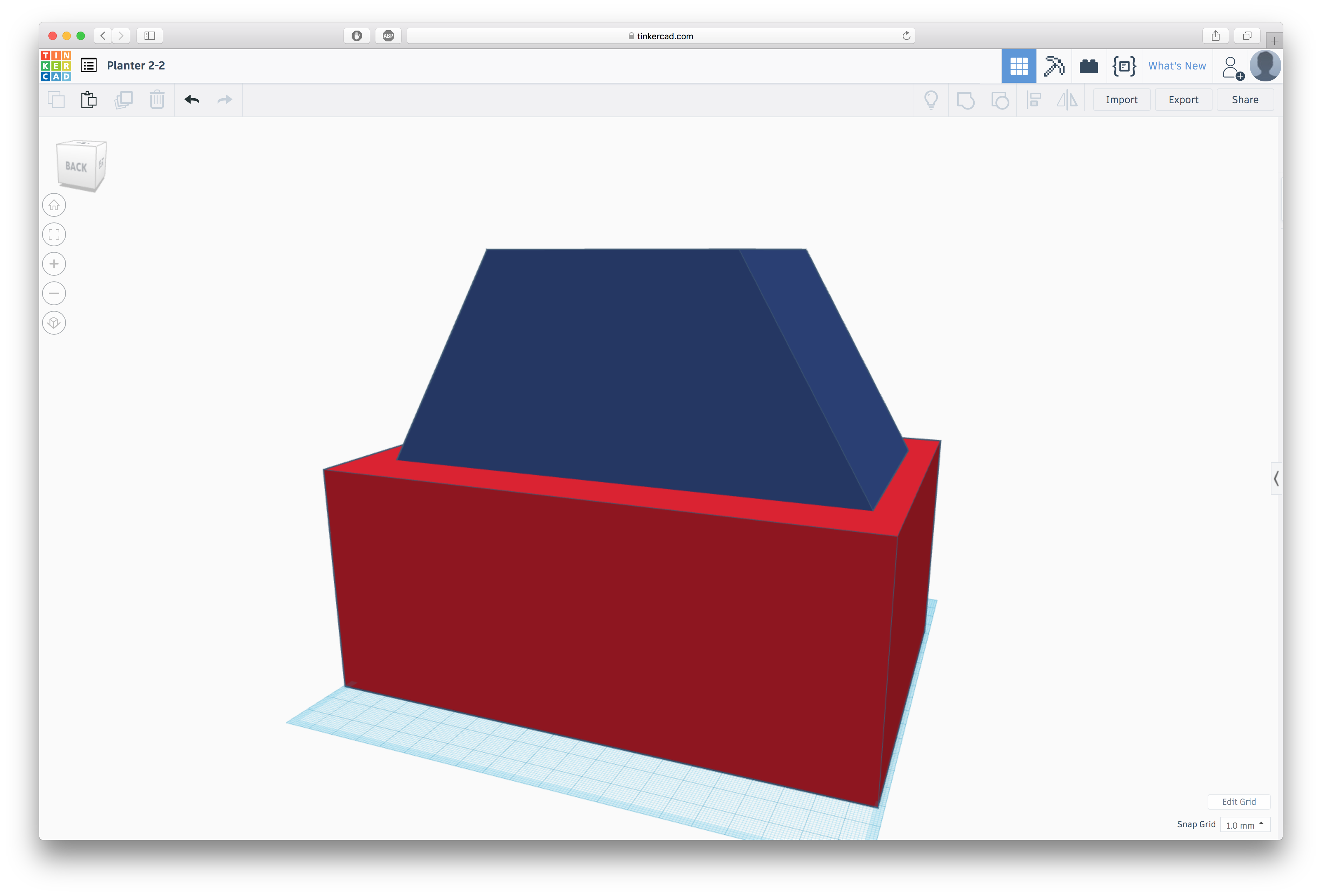This screenshot has width=1322, height=896.
Task: Redo the last undone action
Action: 225,100
